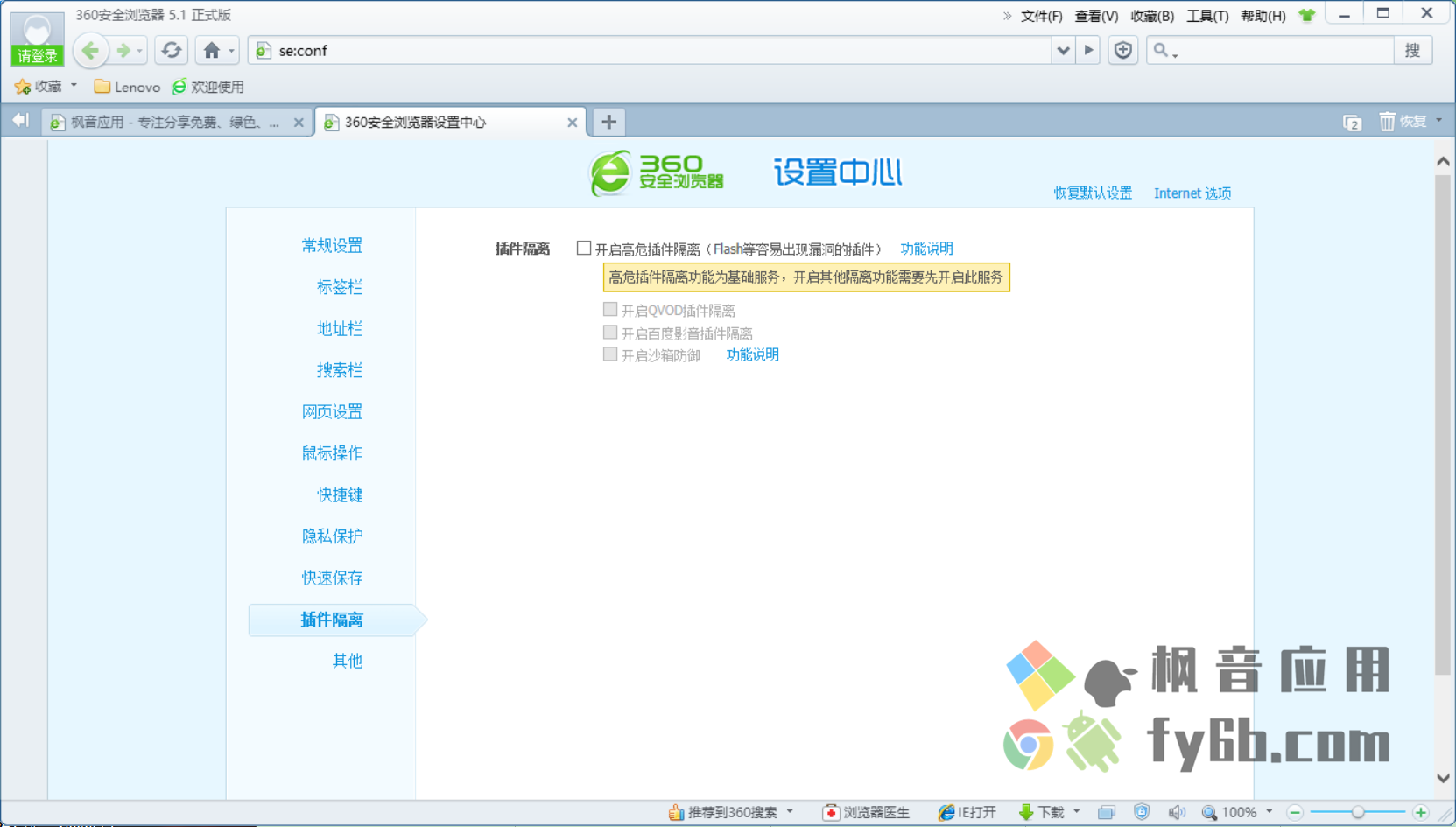The height and width of the screenshot is (827, 1456).
Task: Select 鼠标操作 settings category
Action: coord(332,453)
